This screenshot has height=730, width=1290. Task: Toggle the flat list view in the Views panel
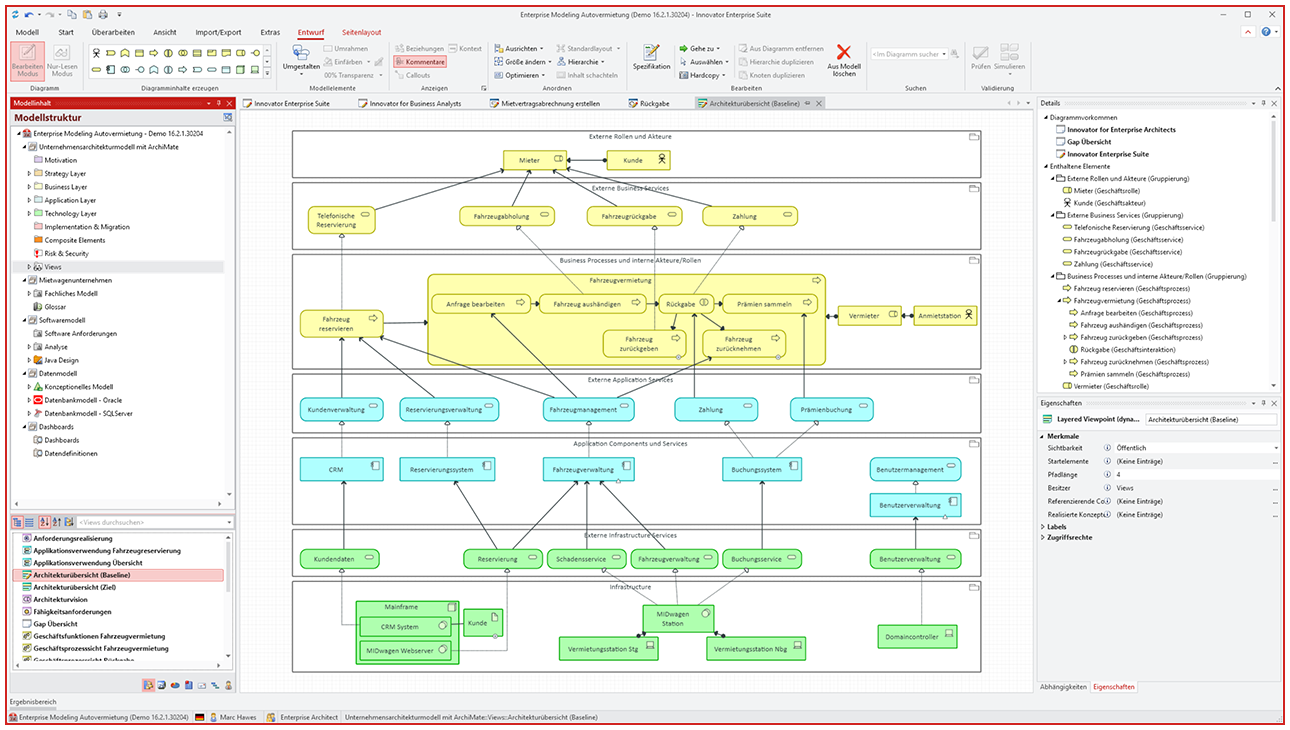[x=30, y=522]
